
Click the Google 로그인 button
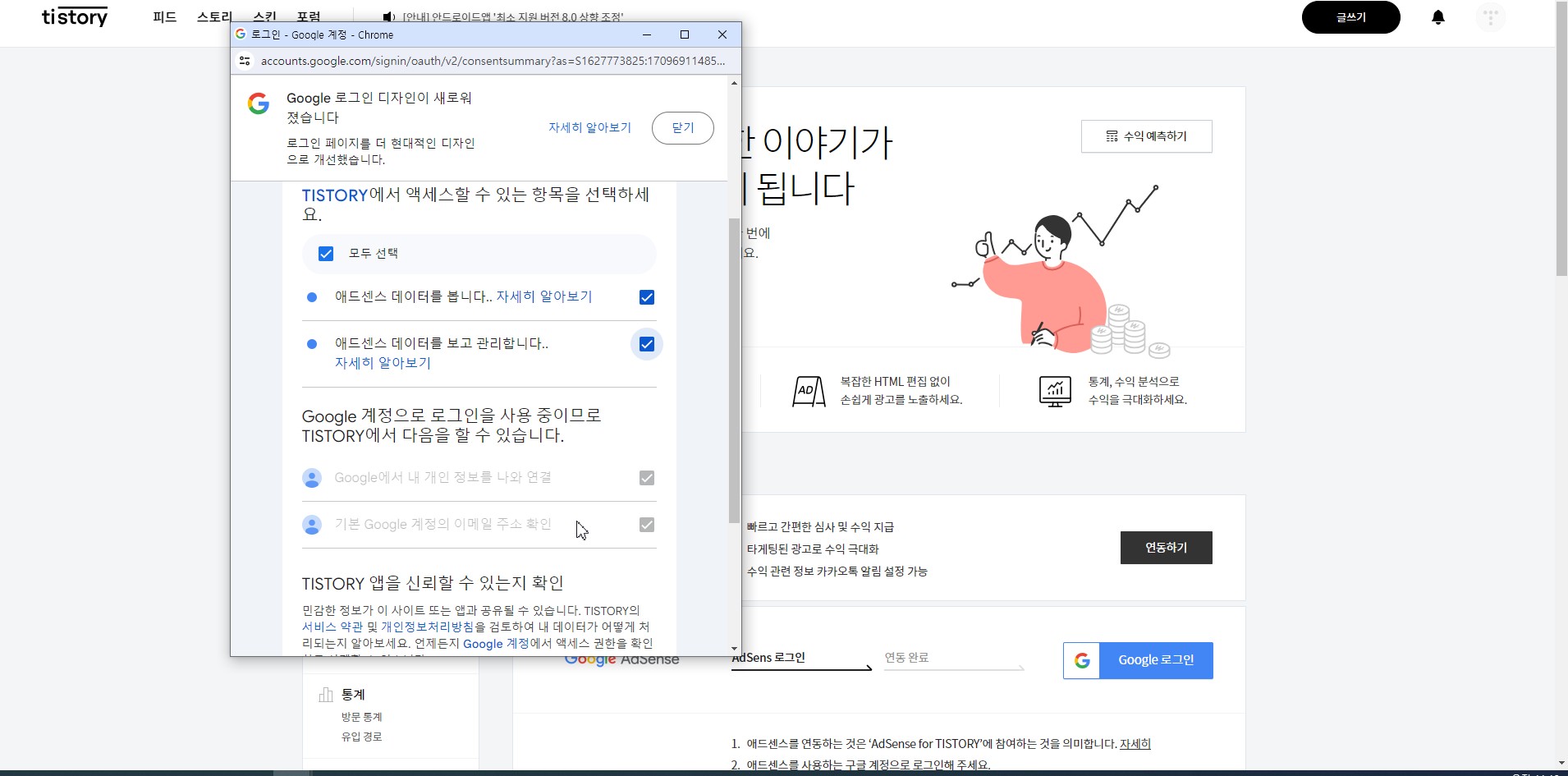pyautogui.click(x=1138, y=660)
